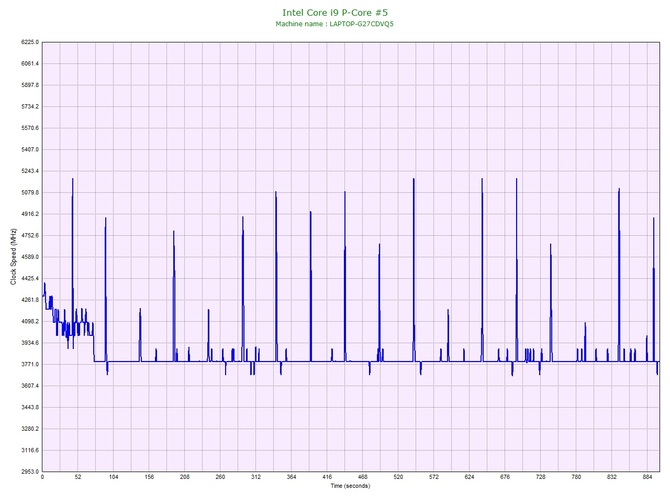Click the 52 tick on time axis

coord(78,477)
